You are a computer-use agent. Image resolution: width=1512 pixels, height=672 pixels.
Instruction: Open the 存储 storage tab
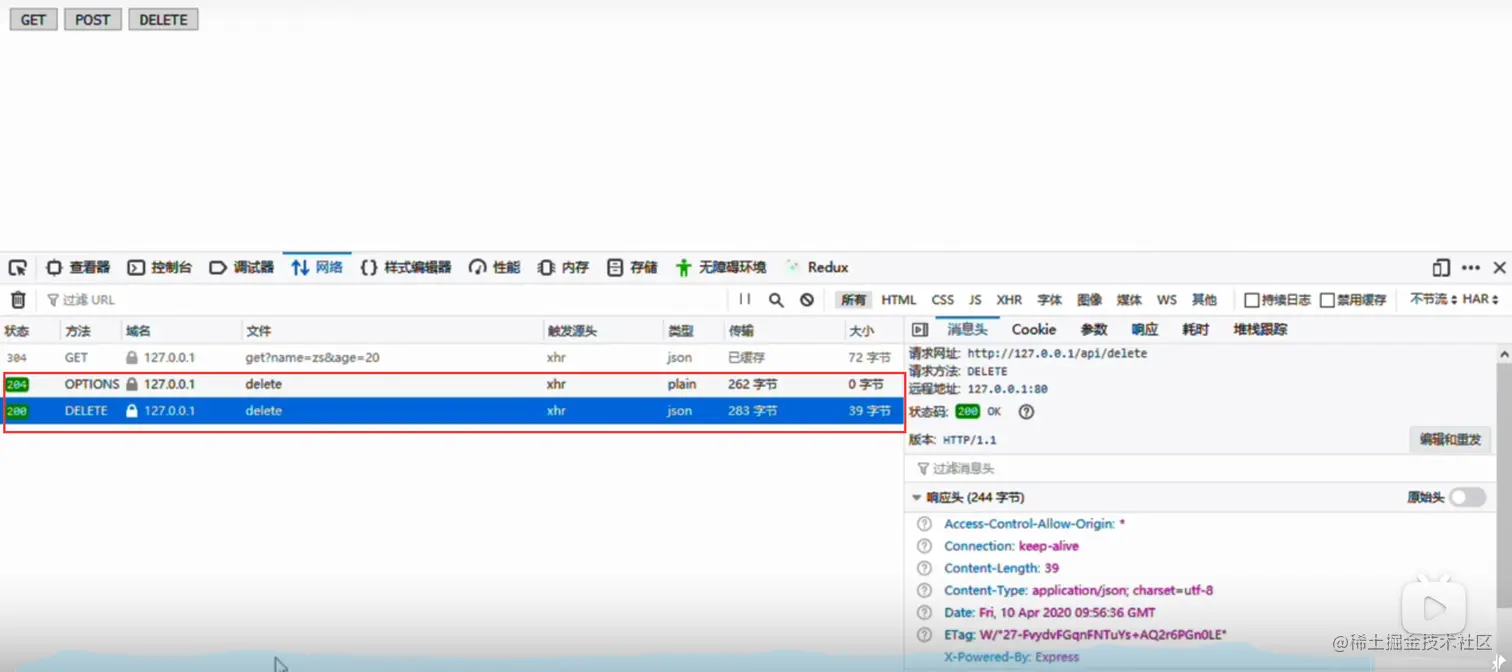coord(633,268)
